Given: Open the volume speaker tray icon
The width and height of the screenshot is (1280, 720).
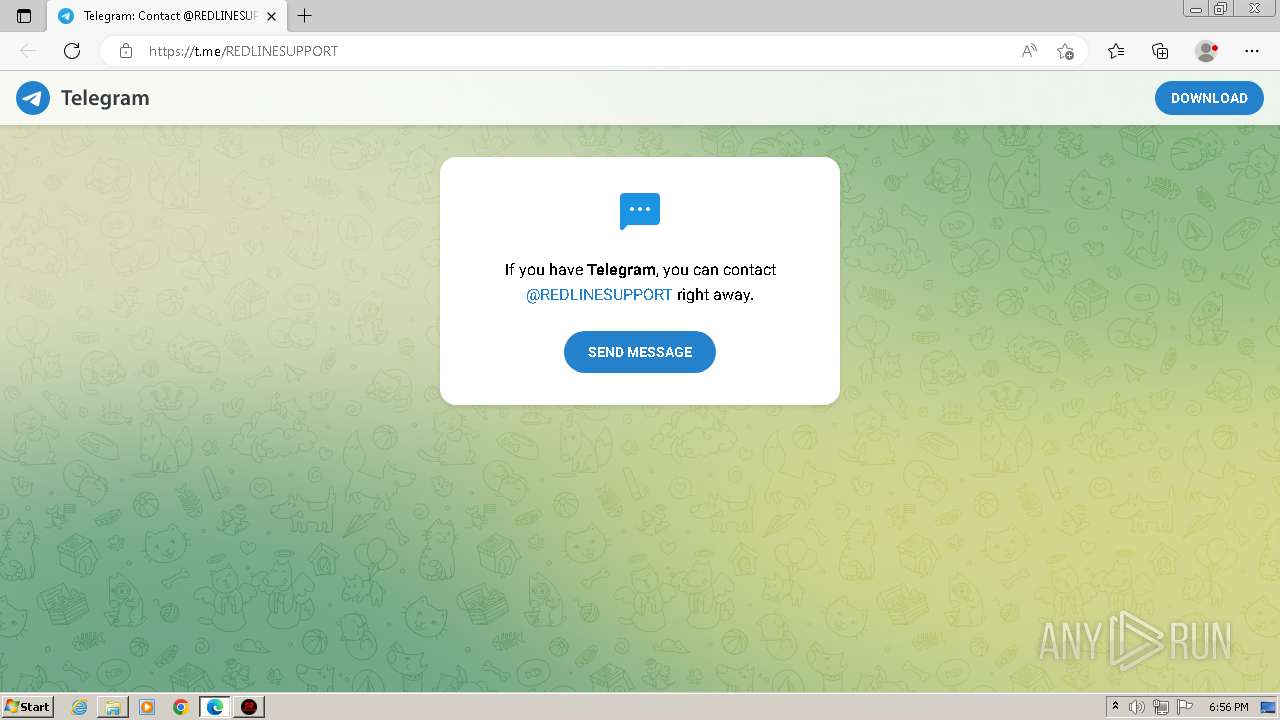Looking at the screenshot, I should [1137, 707].
